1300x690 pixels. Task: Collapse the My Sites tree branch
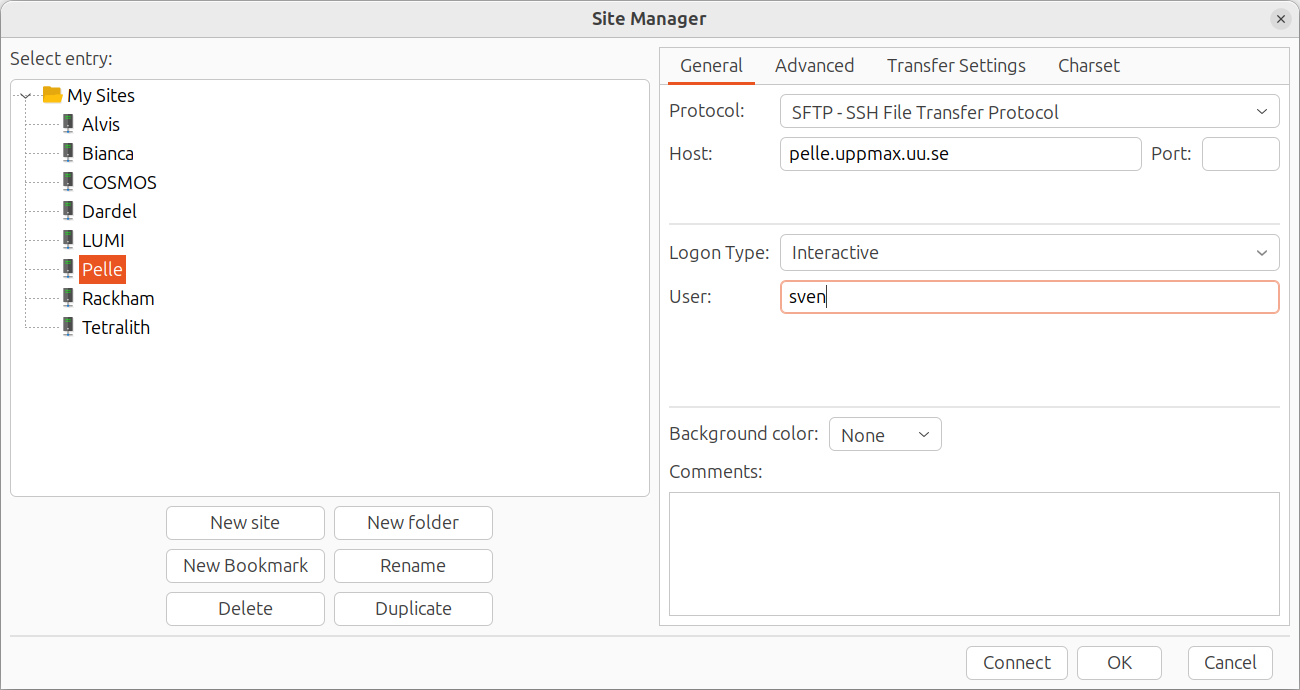point(25,95)
